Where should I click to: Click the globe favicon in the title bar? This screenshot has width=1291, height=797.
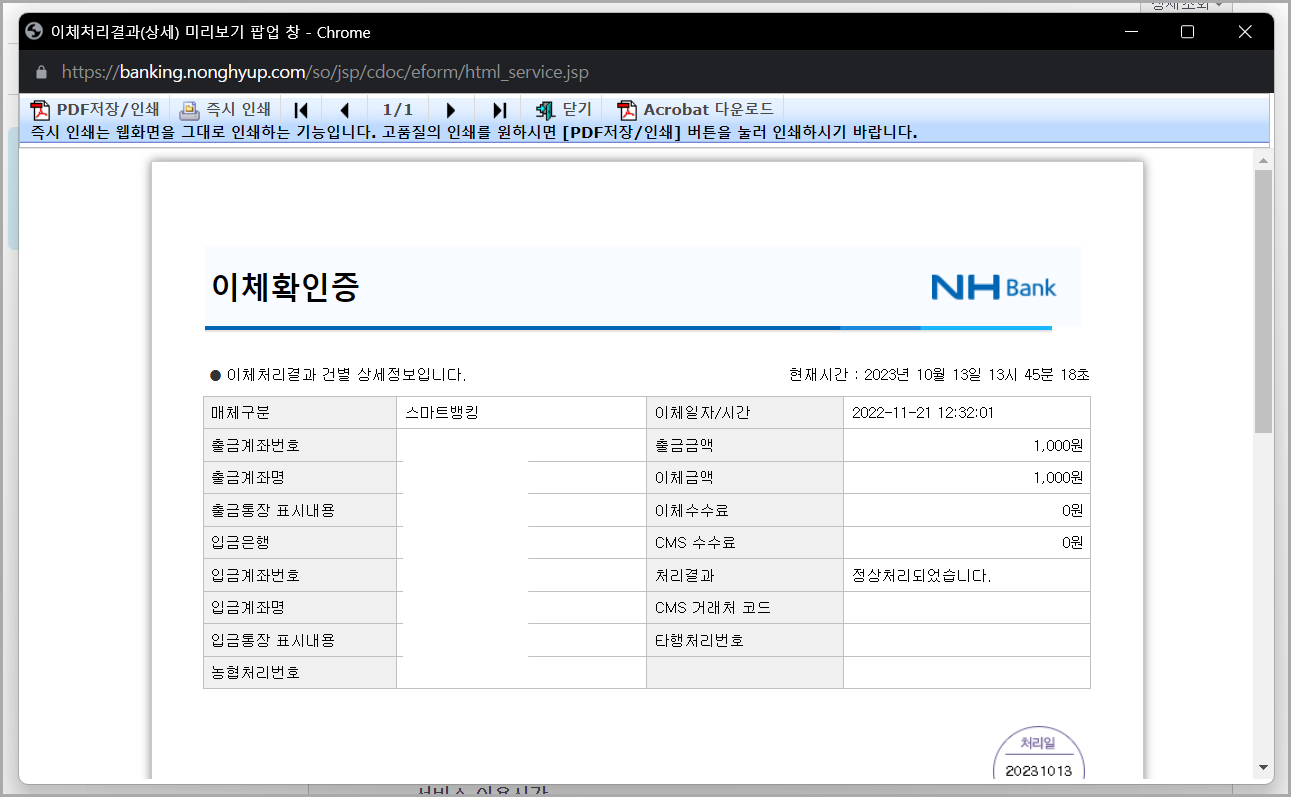33,32
